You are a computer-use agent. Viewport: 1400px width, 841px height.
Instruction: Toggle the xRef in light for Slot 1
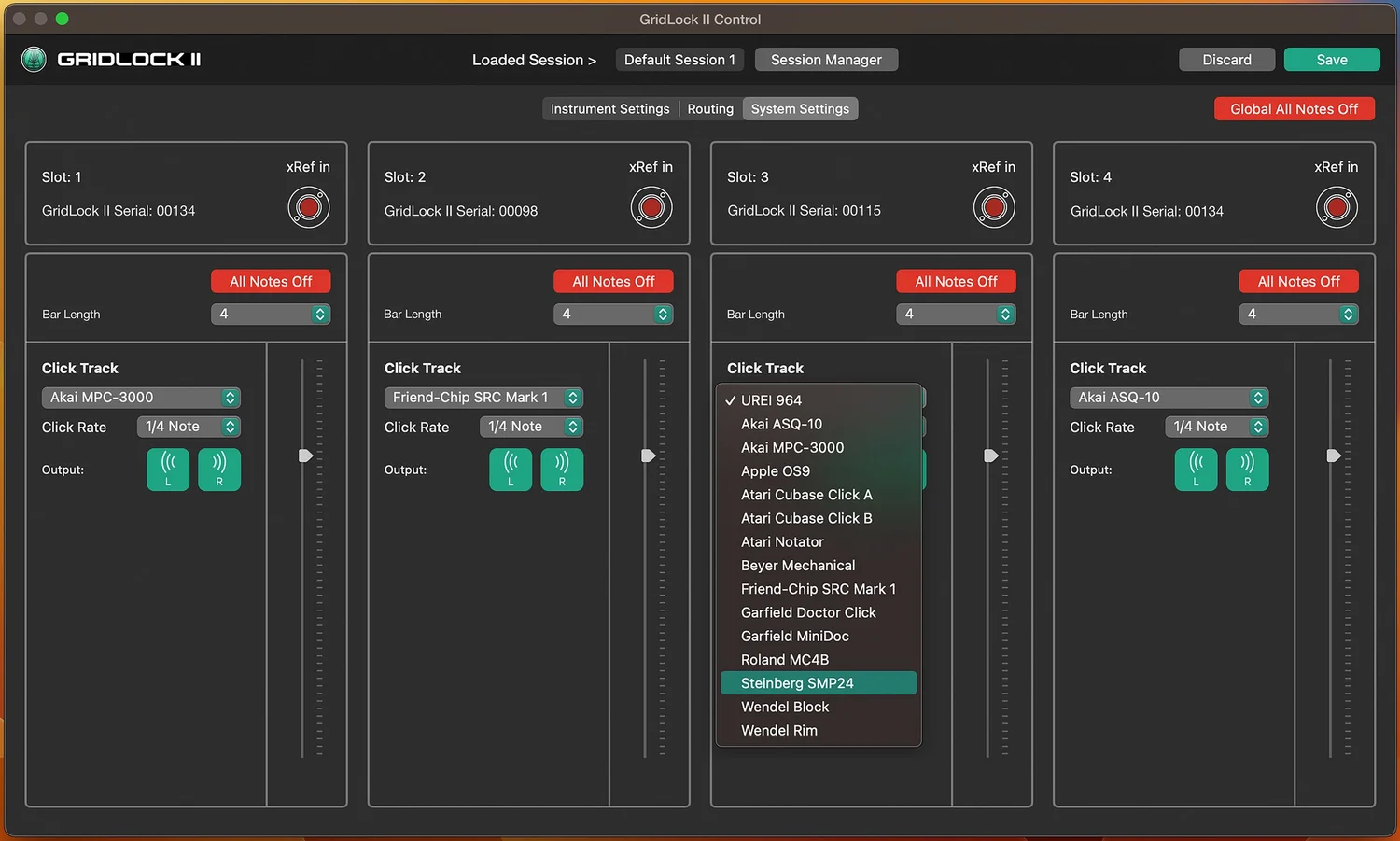pos(309,207)
